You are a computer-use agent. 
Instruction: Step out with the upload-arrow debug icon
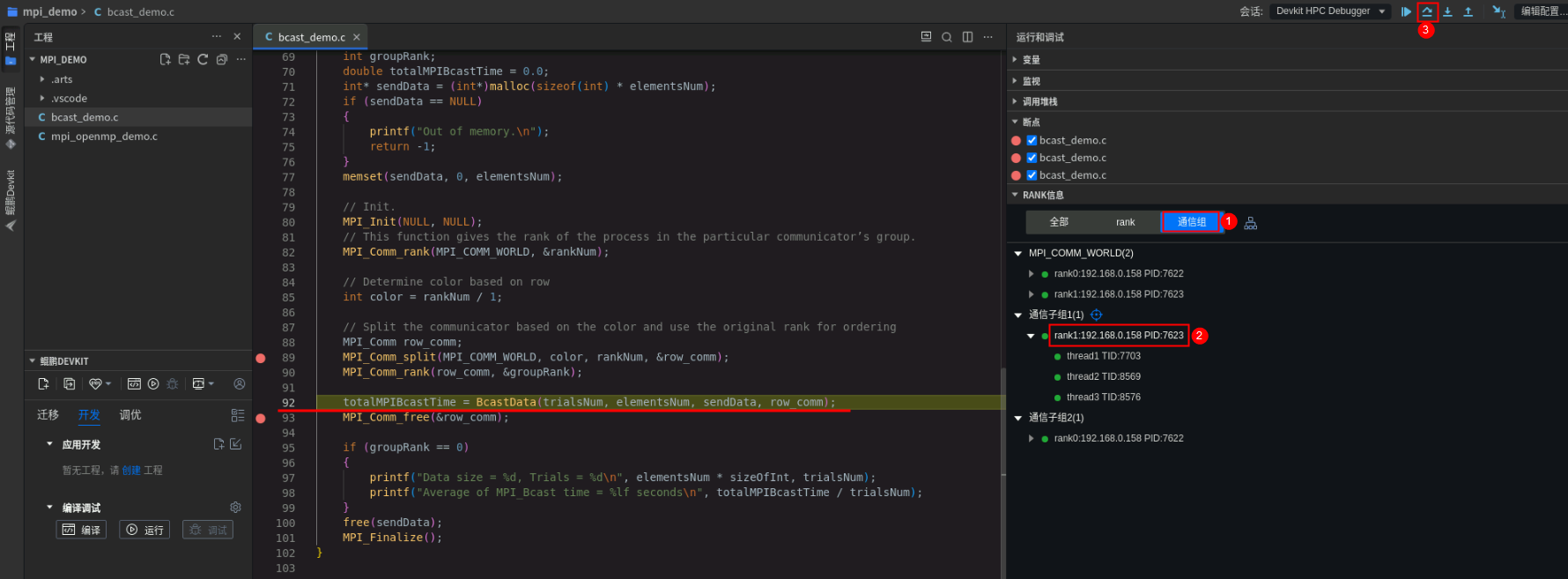tap(1468, 11)
